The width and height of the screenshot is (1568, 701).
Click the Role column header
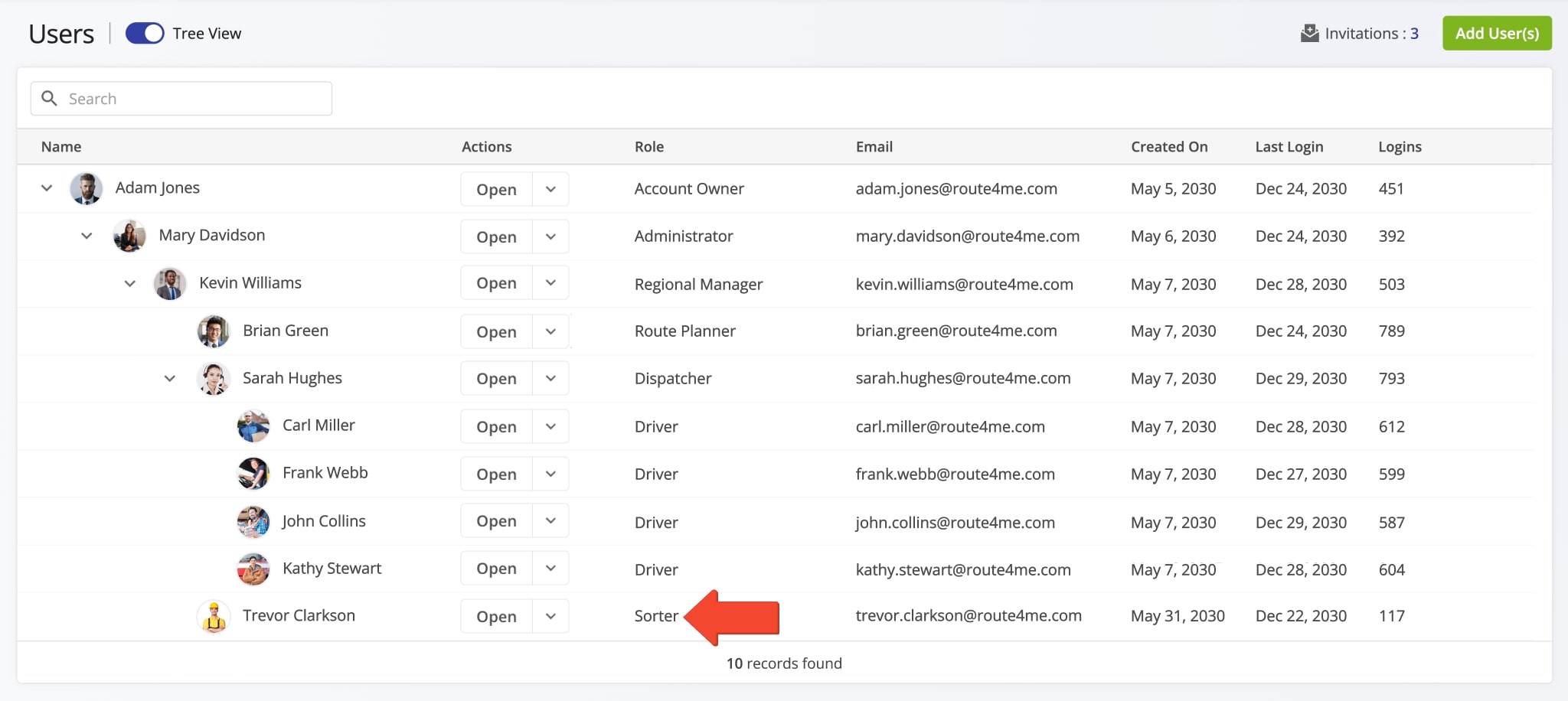pos(649,147)
